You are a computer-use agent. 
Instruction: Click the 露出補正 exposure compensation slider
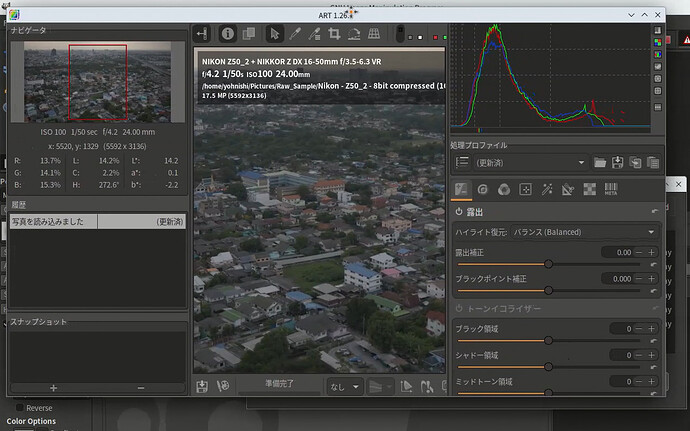[548, 264]
